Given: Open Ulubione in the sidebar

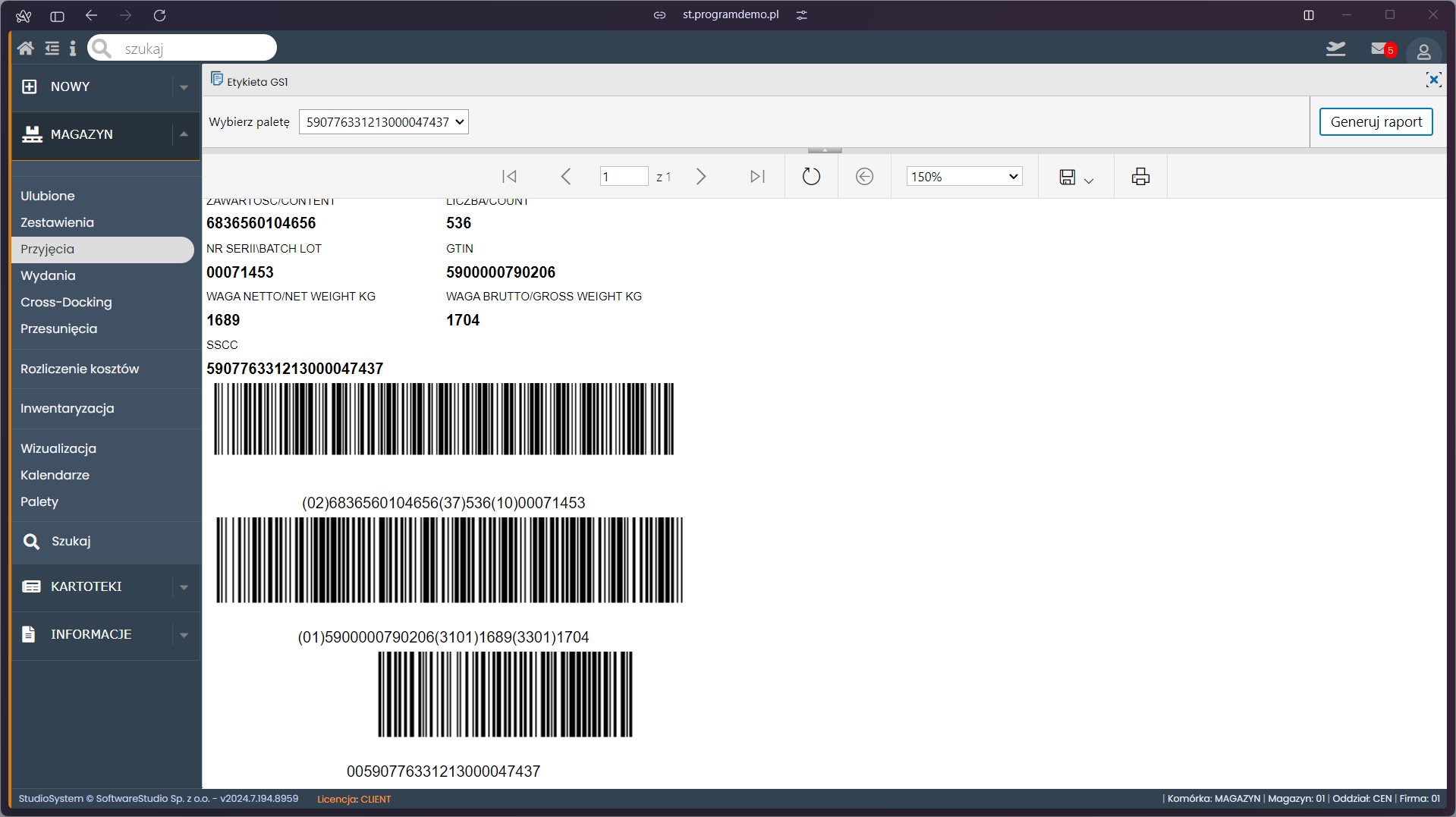Looking at the screenshot, I should point(48,196).
